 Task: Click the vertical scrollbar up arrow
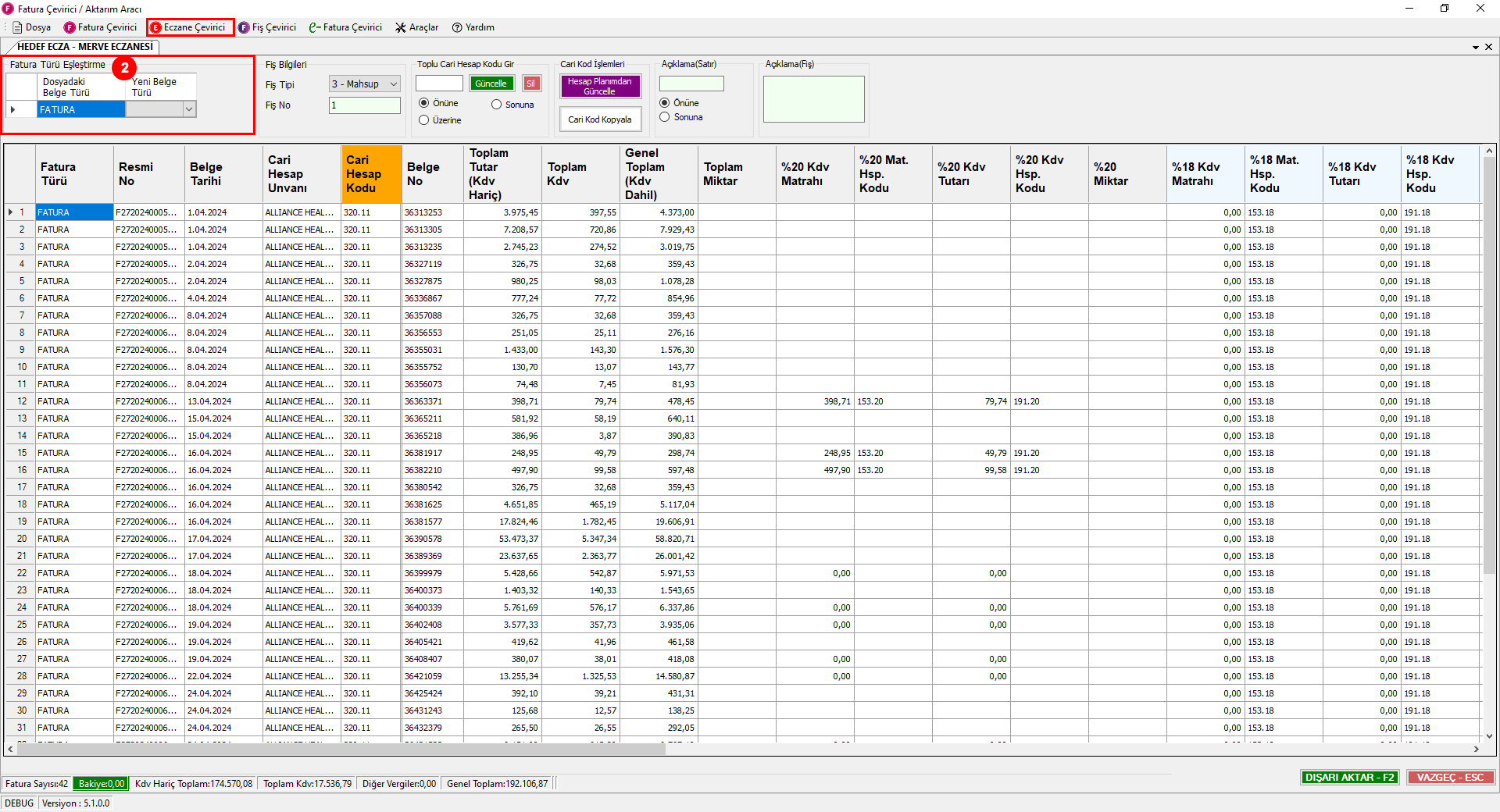[1489, 151]
